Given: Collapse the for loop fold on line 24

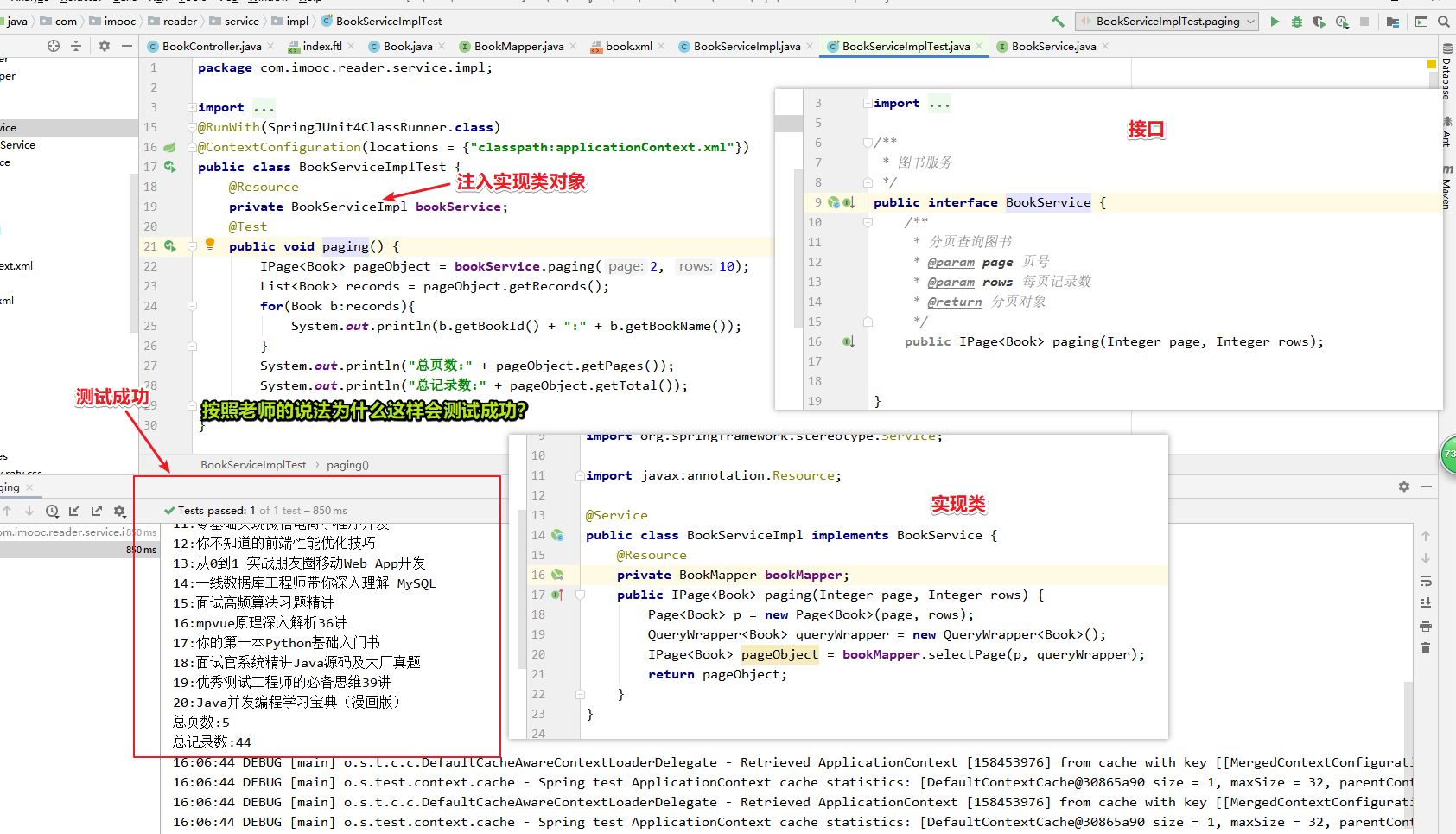Looking at the screenshot, I should (192, 306).
